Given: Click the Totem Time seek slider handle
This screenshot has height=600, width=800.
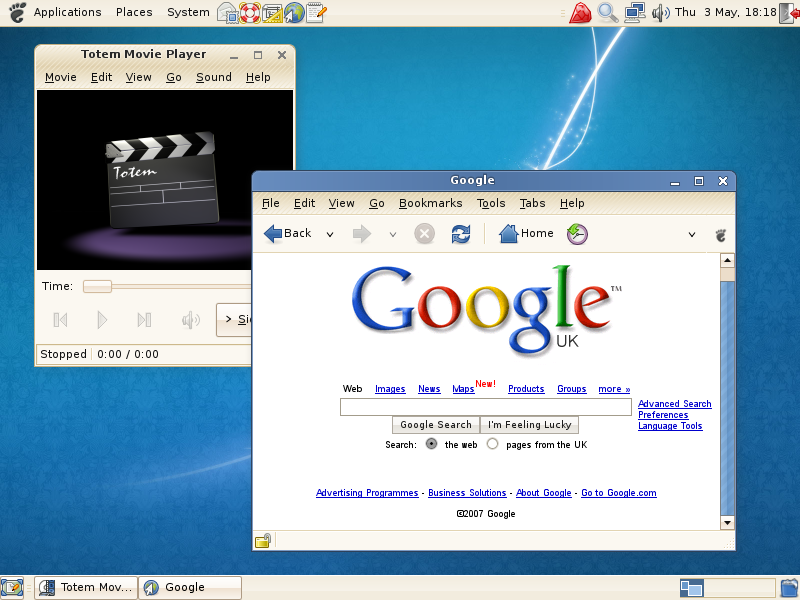Looking at the screenshot, I should click(x=97, y=286).
